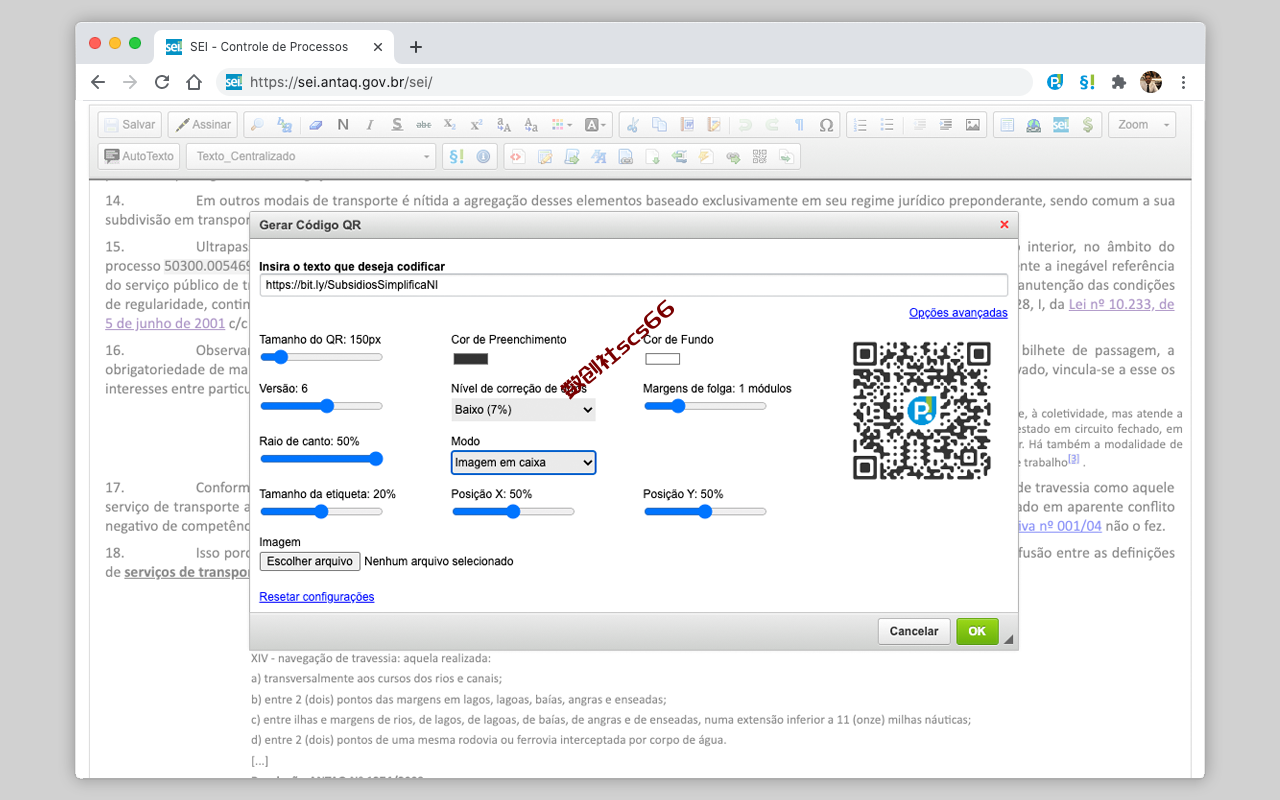Open the Modo dropdown (Imagem em caixa)
Screen dimensions: 1280x800
[523, 462]
